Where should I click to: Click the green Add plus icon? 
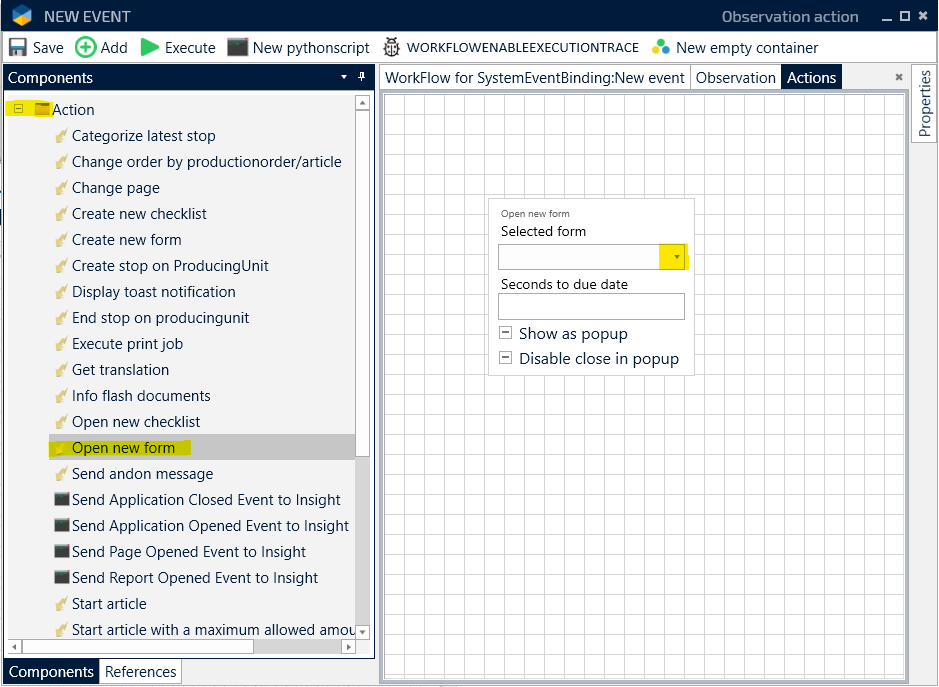click(86, 47)
